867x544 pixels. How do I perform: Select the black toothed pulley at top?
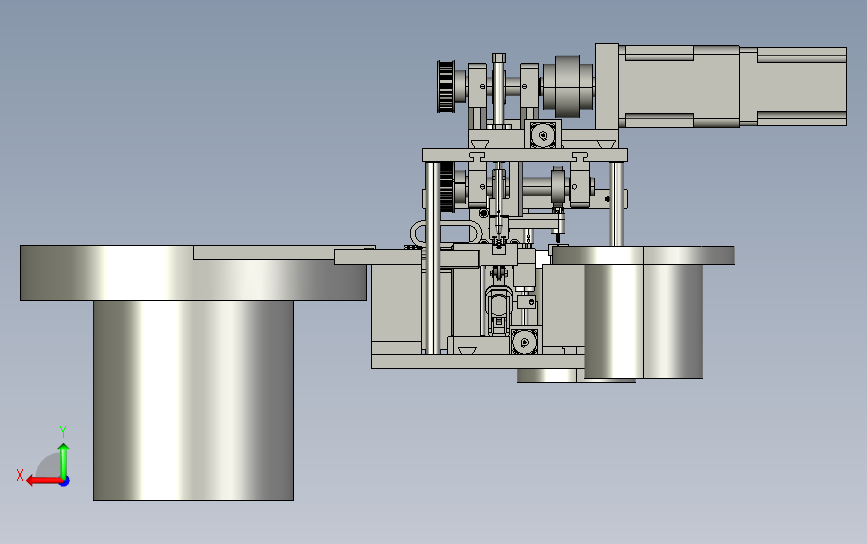point(446,87)
